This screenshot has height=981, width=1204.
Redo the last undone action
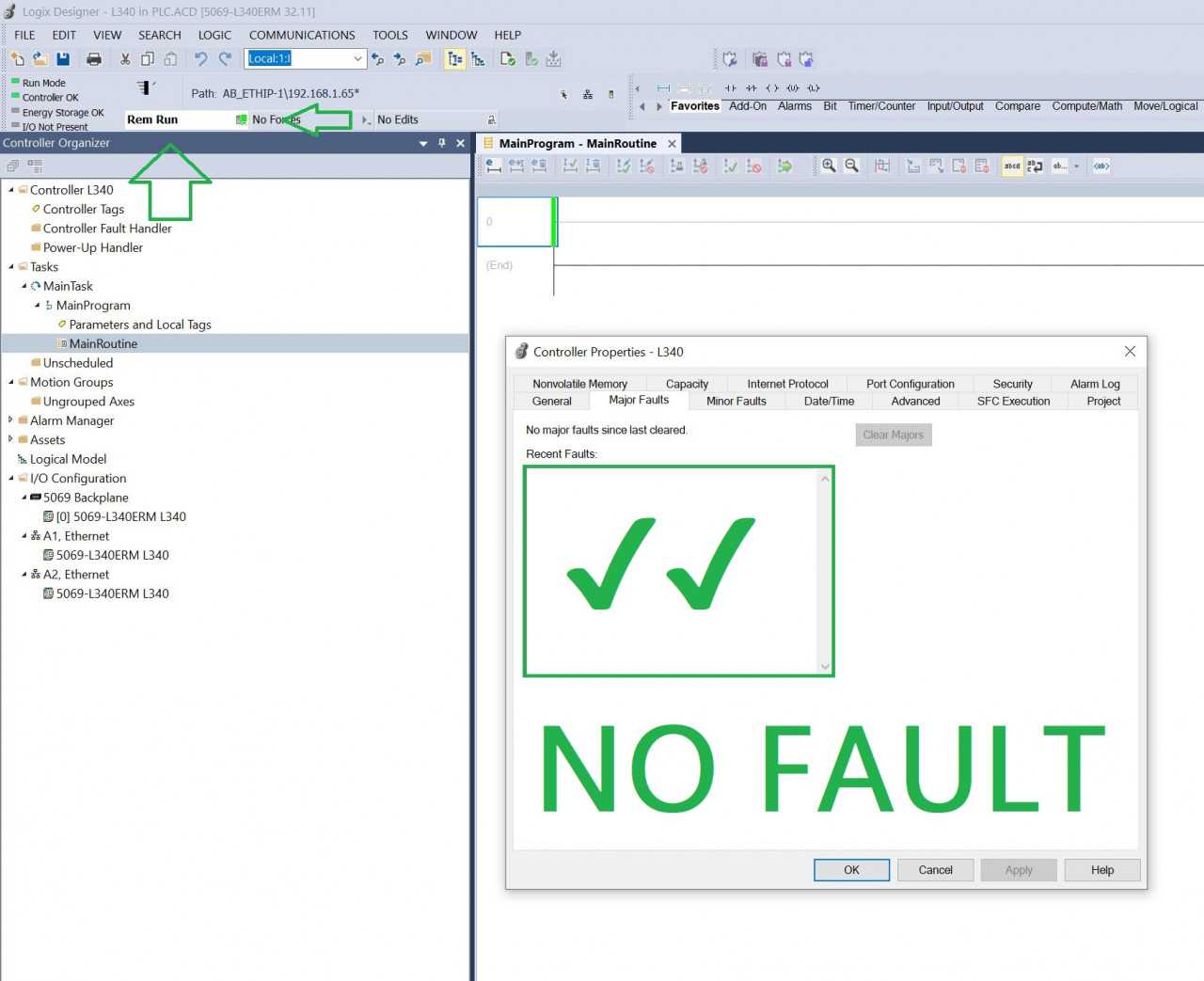pos(226,59)
